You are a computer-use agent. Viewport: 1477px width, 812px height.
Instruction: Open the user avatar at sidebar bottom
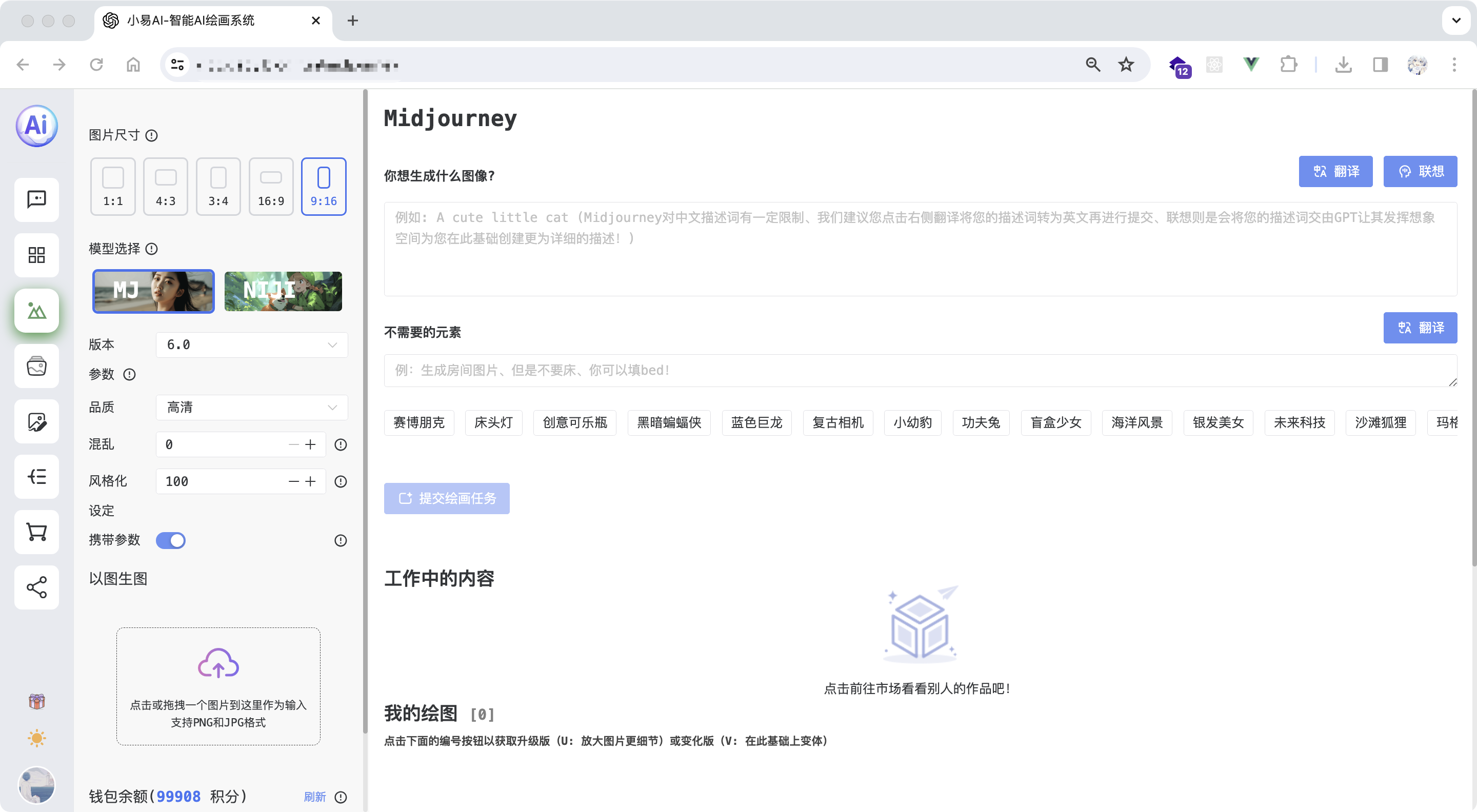coord(37,786)
